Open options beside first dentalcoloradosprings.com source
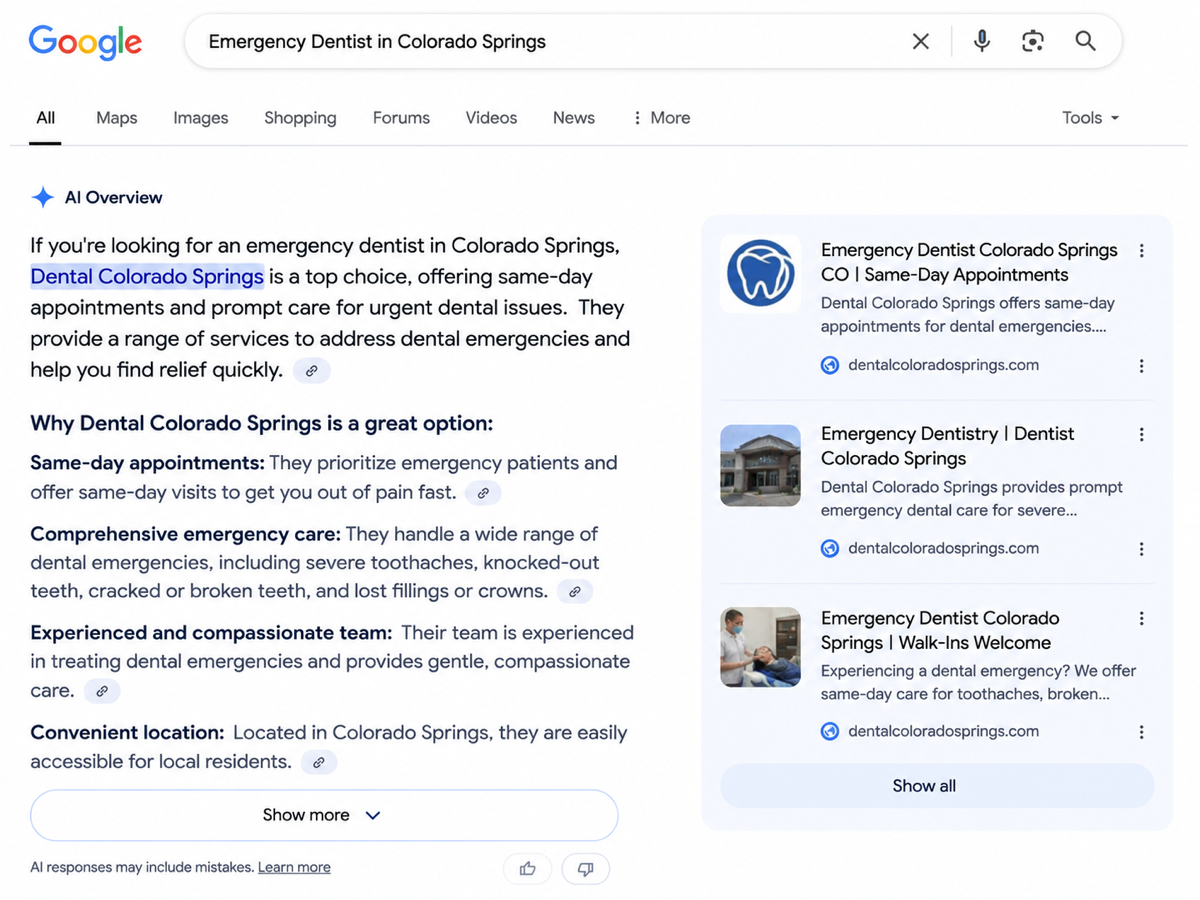This screenshot has width=1200, height=900. point(1141,366)
